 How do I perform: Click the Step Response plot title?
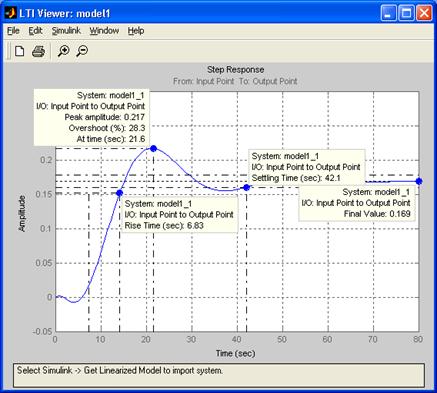236,70
